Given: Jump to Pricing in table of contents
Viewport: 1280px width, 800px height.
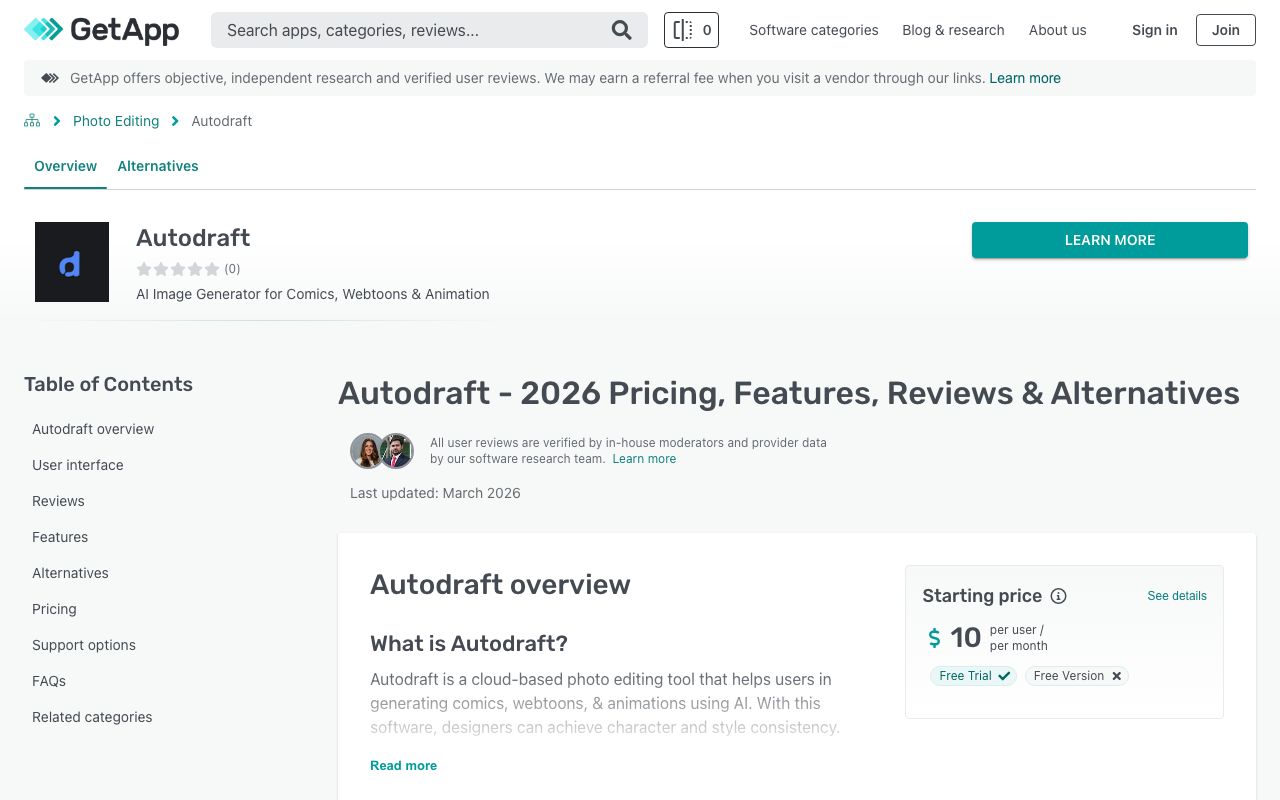Looking at the screenshot, I should (54, 609).
